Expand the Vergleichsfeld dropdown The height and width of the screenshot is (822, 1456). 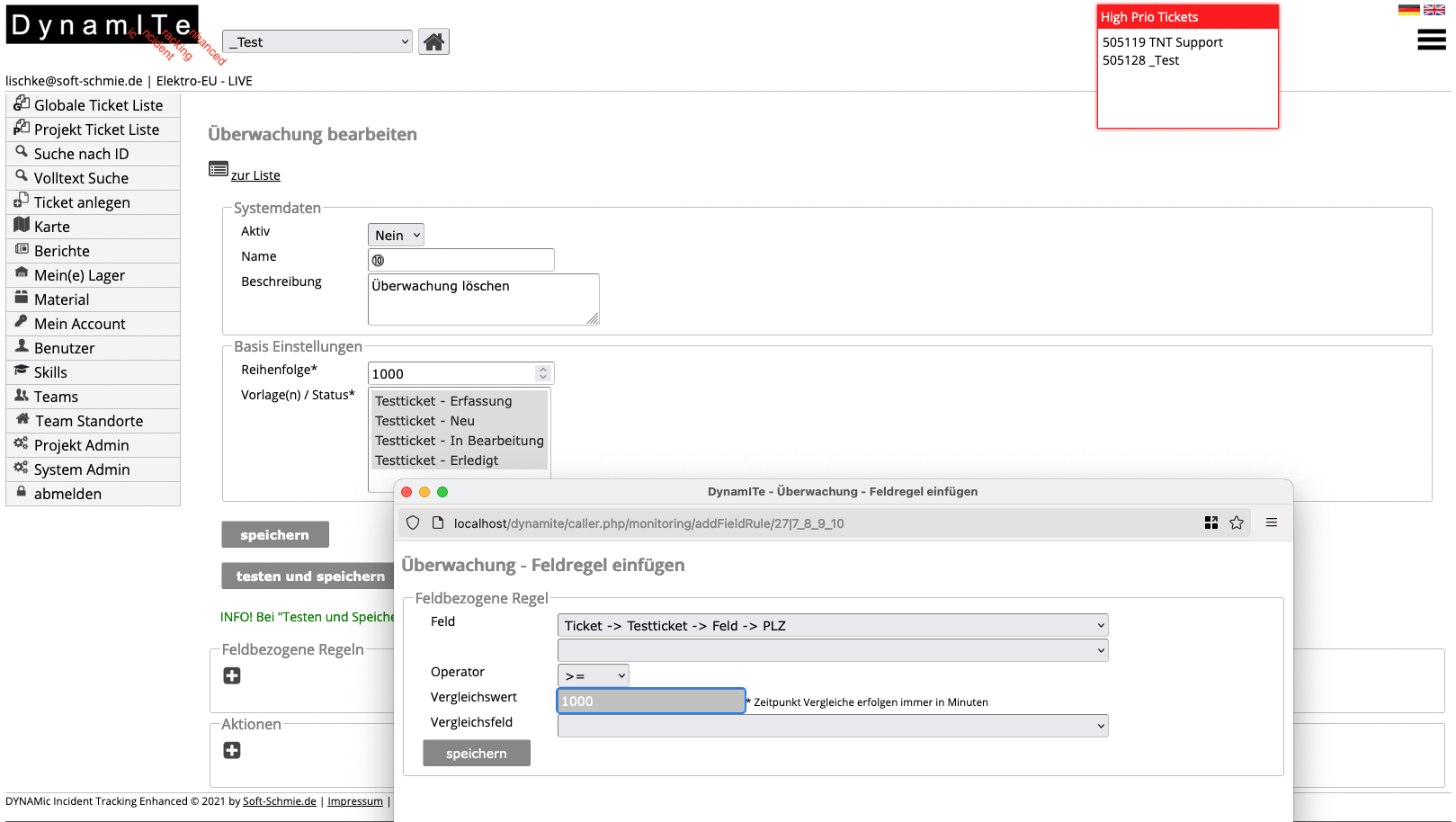[832, 727]
